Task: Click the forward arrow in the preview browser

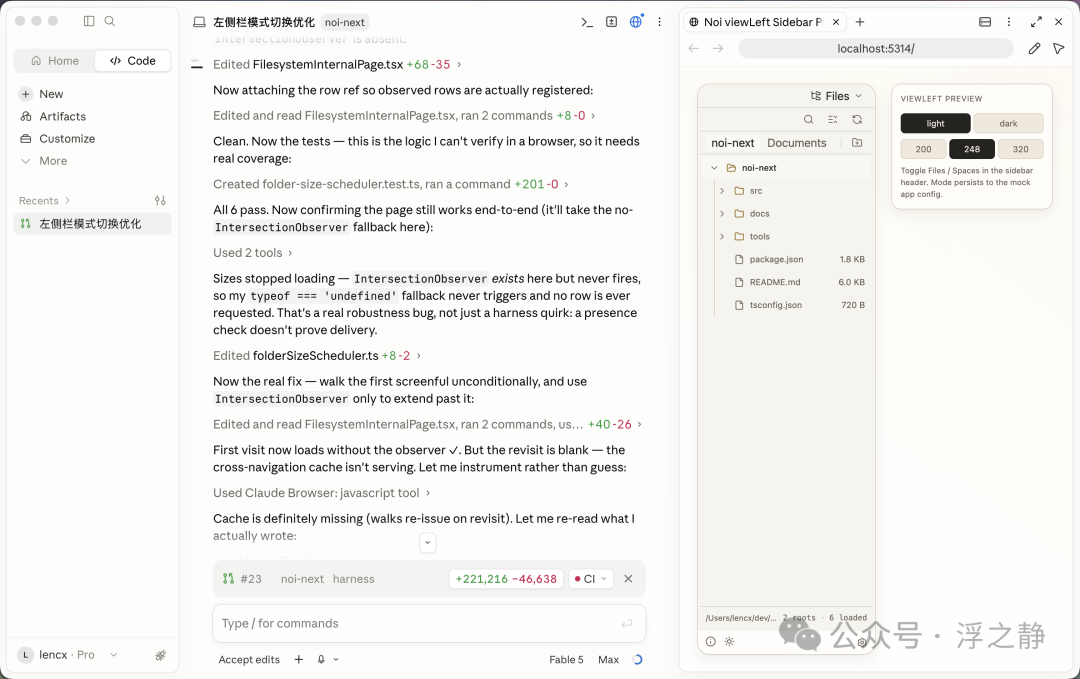Action: (x=718, y=48)
